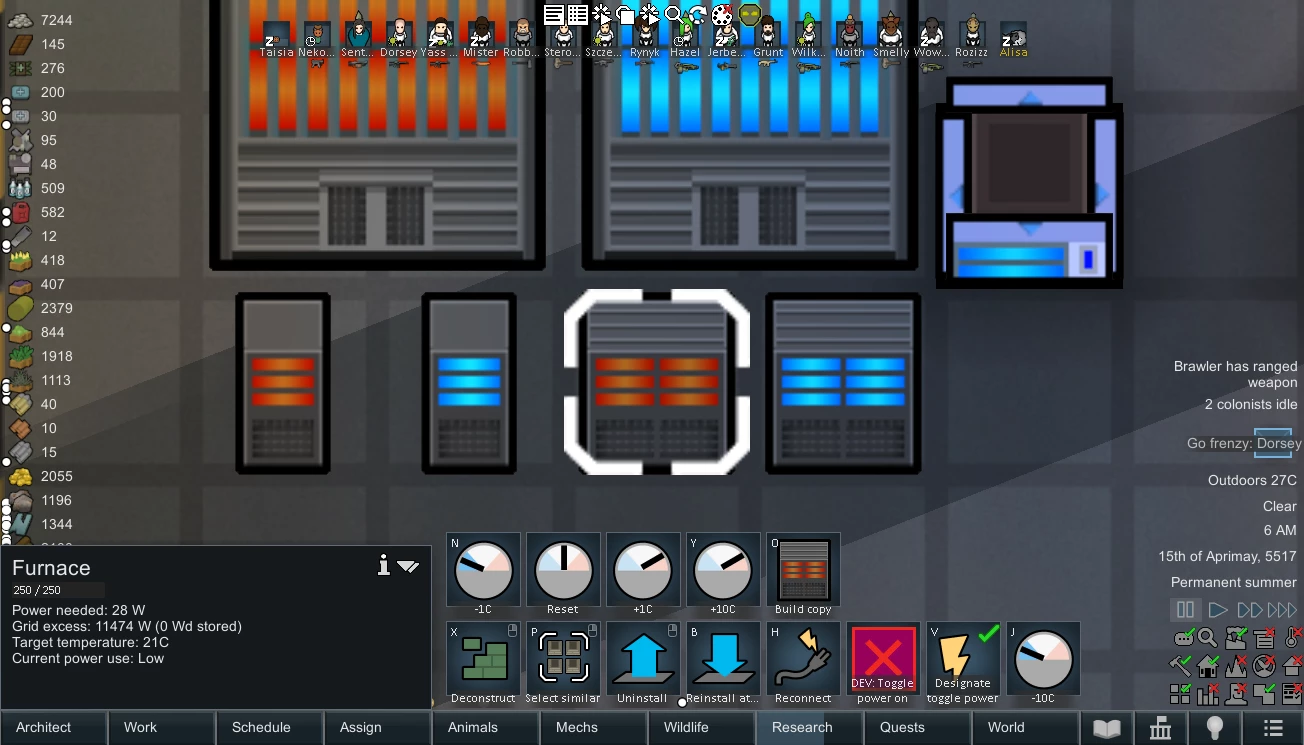The image size is (1304, 745).
Task: Uninstall the selected furnace
Action: tap(643, 659)
